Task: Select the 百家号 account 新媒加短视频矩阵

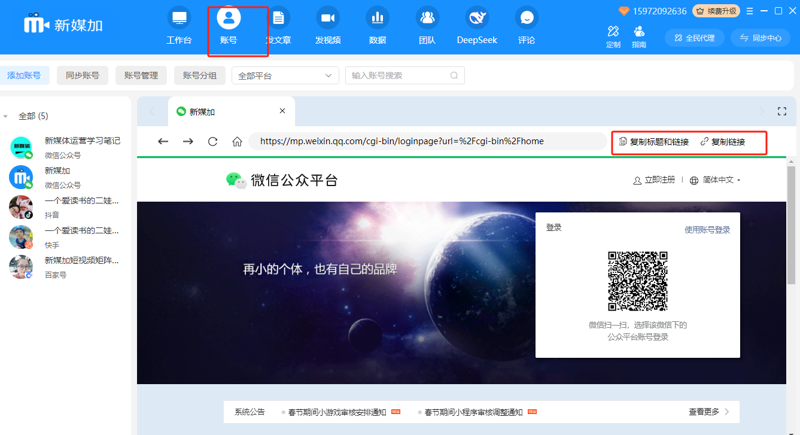Action: click(65, 267)
